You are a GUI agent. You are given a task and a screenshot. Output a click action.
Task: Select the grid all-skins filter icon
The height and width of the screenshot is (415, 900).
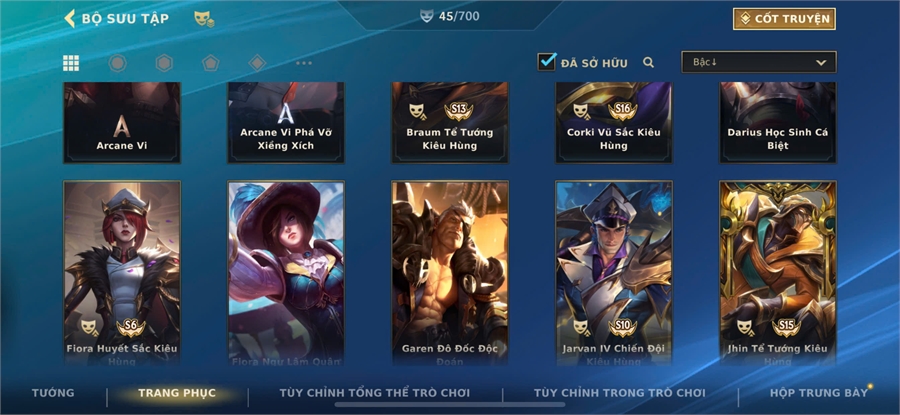[x=71, y=63]
